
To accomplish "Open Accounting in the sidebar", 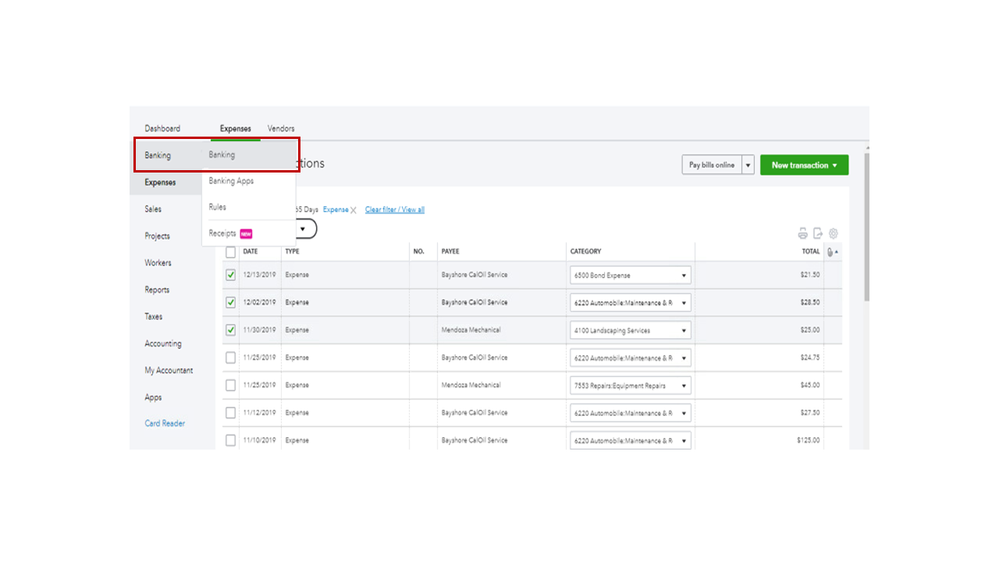I will click(x=163, y=343).
